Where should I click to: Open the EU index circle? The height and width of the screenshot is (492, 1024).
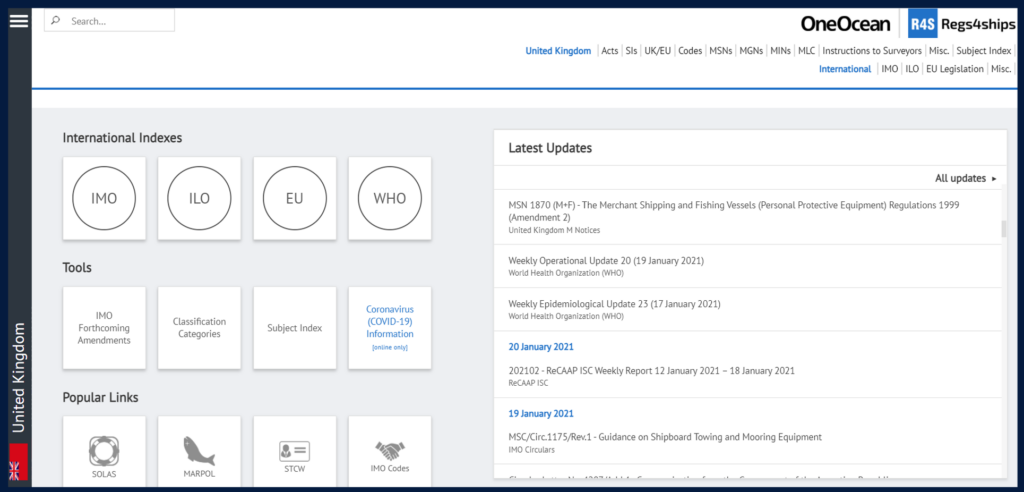pyautogui.click(x=295, y=199)
